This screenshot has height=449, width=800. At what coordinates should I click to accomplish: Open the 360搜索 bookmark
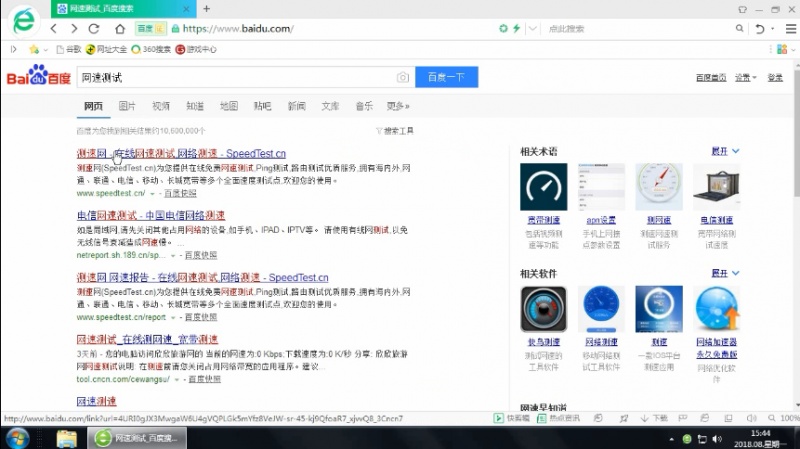pyautogui.click(x=151, y=49)
